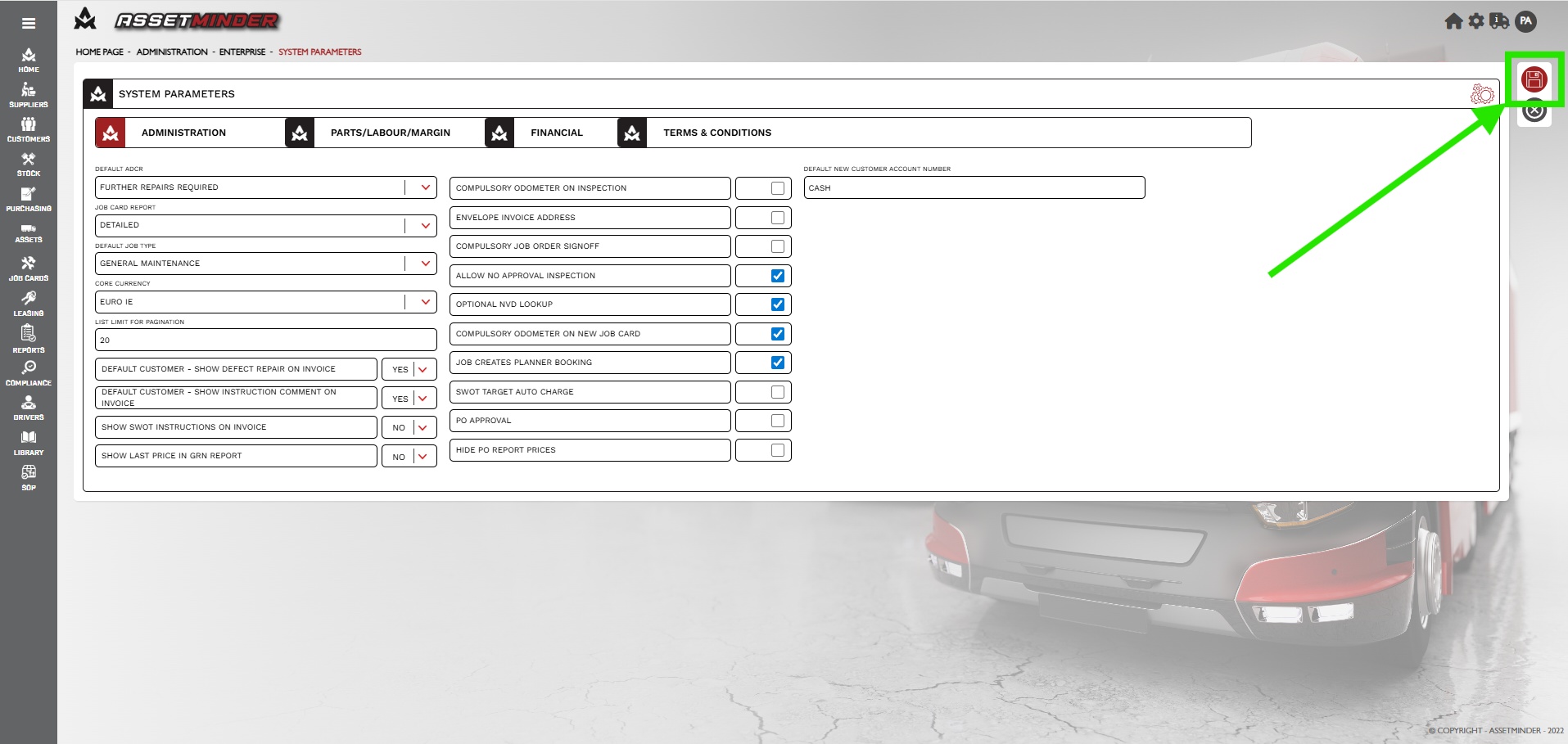Open the Compliance sidebar section

29,373
